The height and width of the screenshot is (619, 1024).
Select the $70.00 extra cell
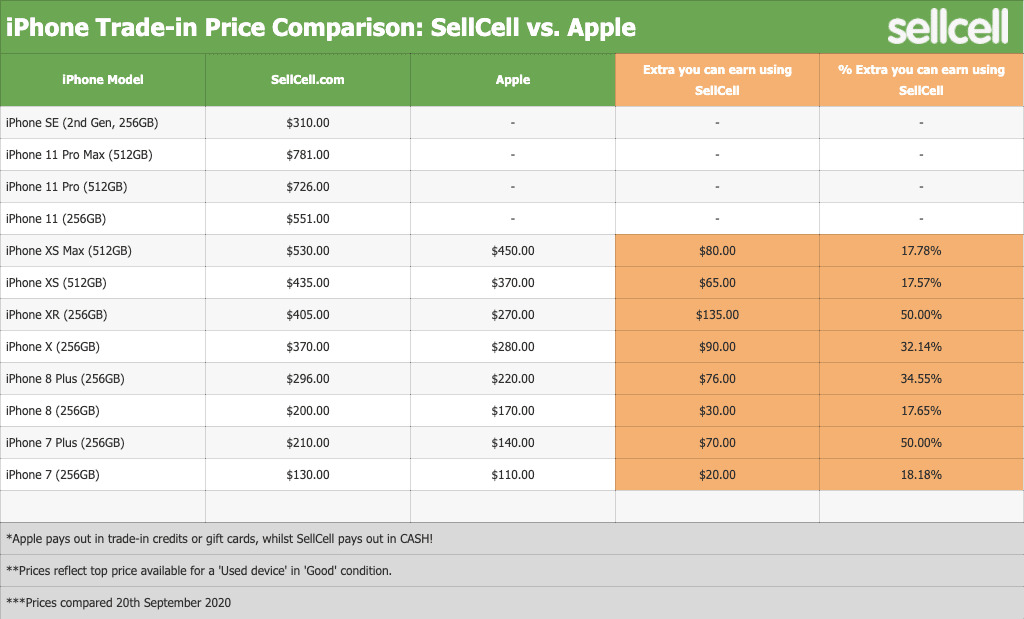coord(717,443)
